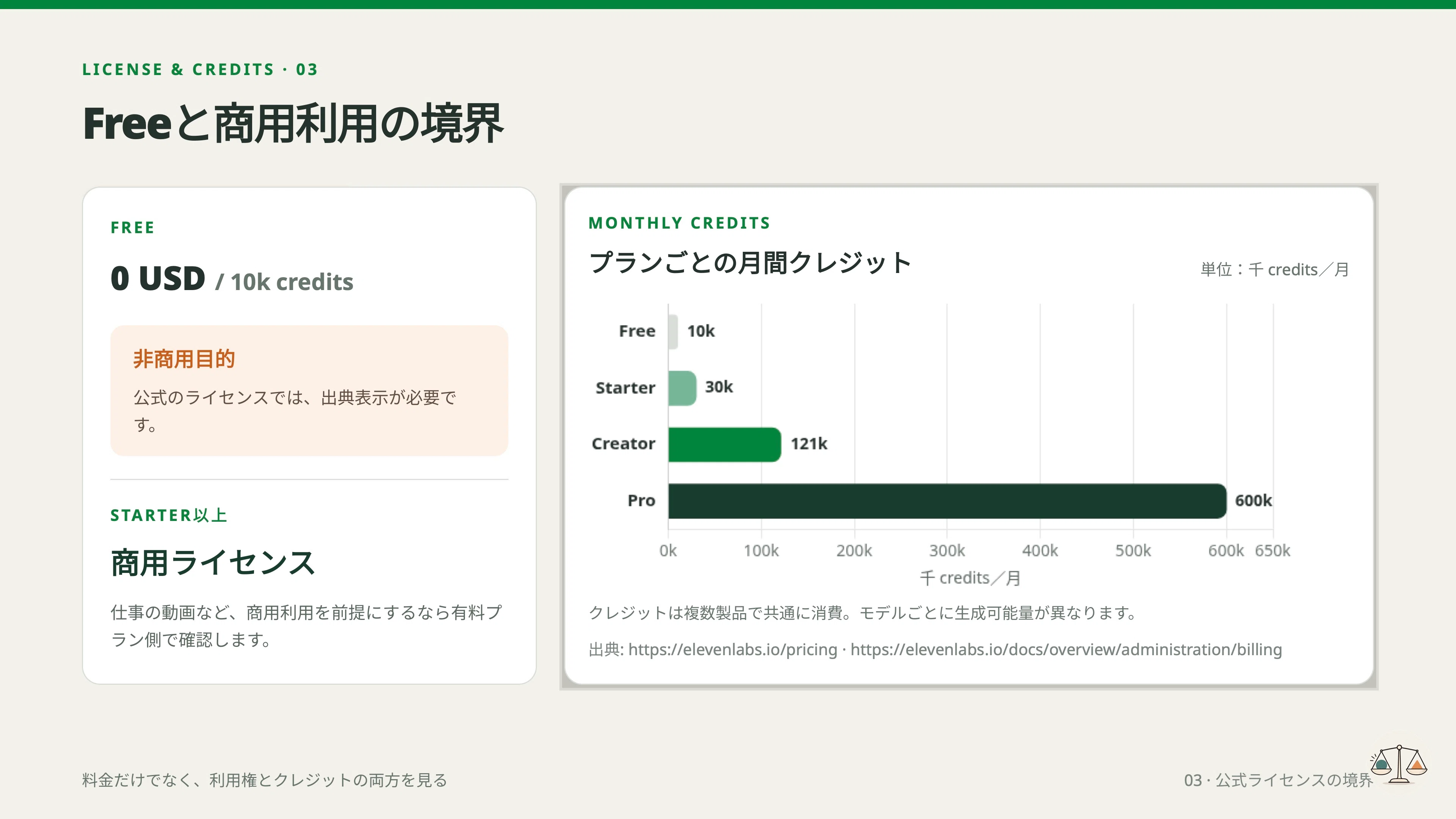Click the balance scale icon at bottom right

coord(1398,764)
